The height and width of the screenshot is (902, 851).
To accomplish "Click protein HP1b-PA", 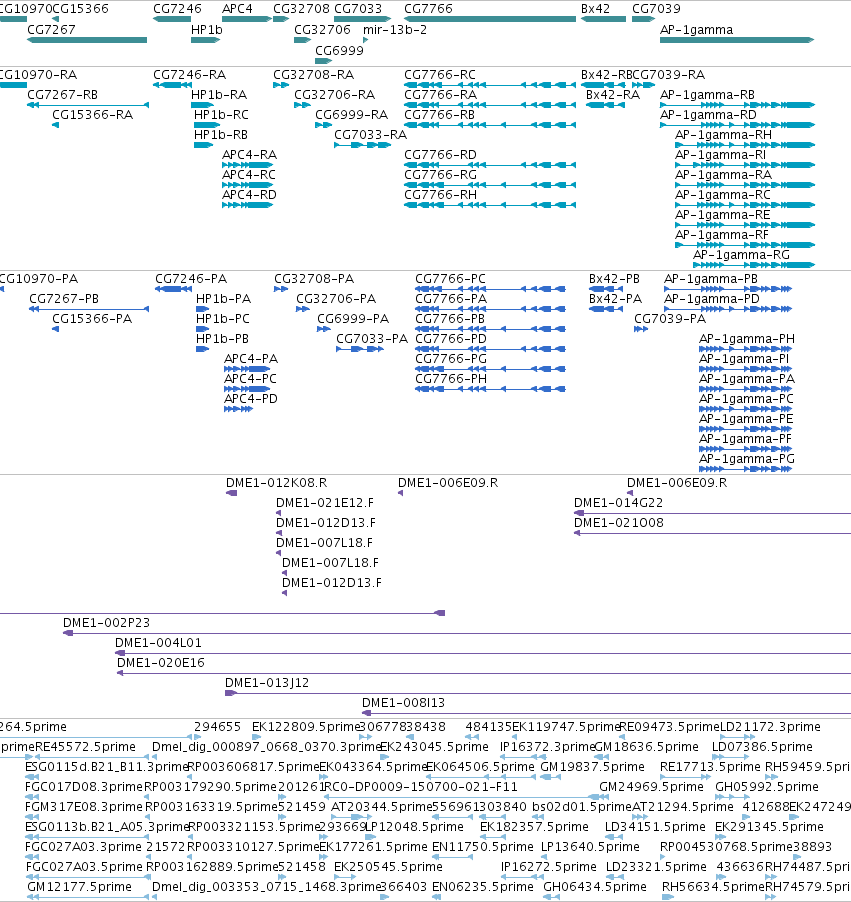I will [223, 299].
